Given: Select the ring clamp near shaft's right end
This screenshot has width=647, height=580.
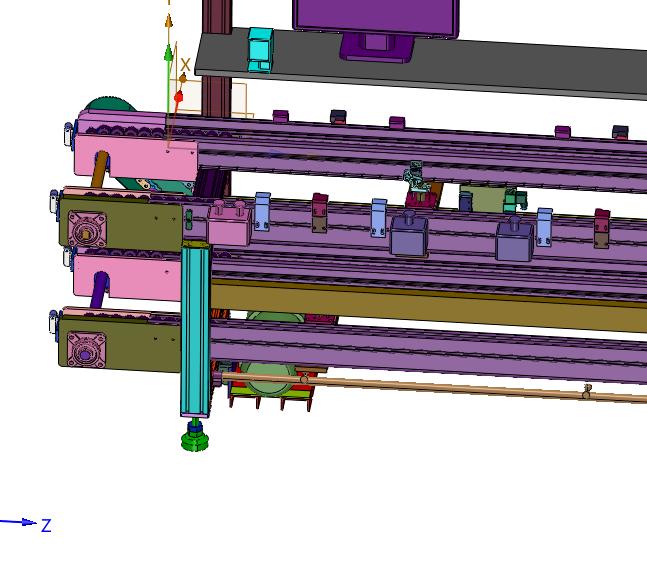Looking at the screenshot, I should [x=586, y=392].
